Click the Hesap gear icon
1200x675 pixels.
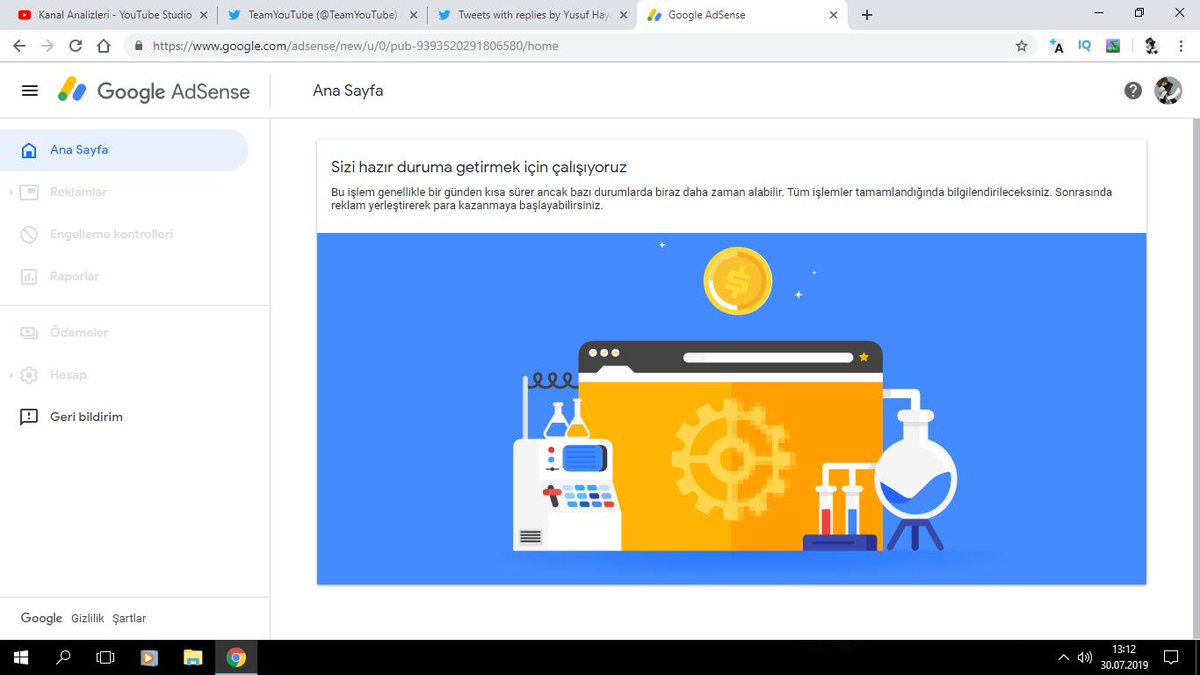pos(29,375)
